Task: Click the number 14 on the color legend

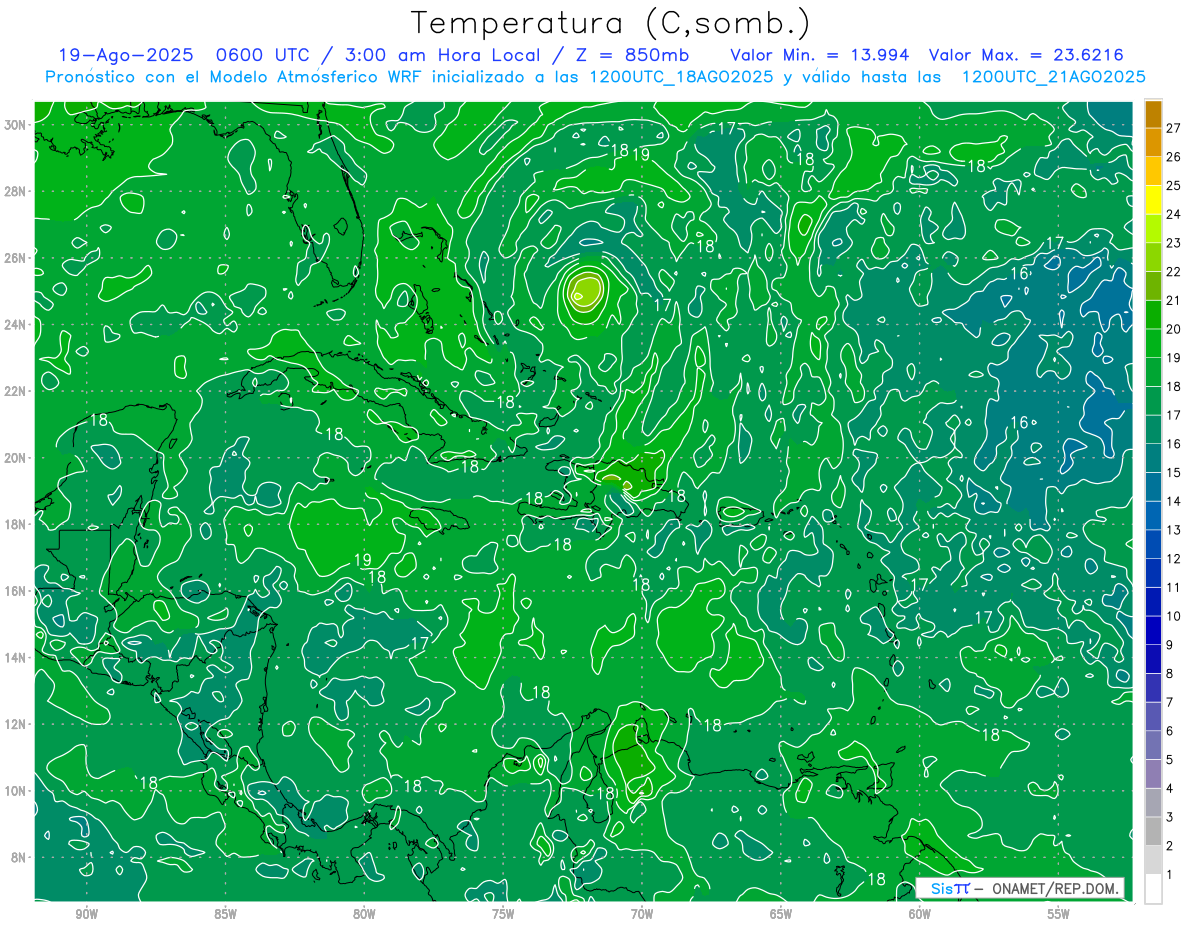Action: pyautogui.click(x=1173, y=501)
